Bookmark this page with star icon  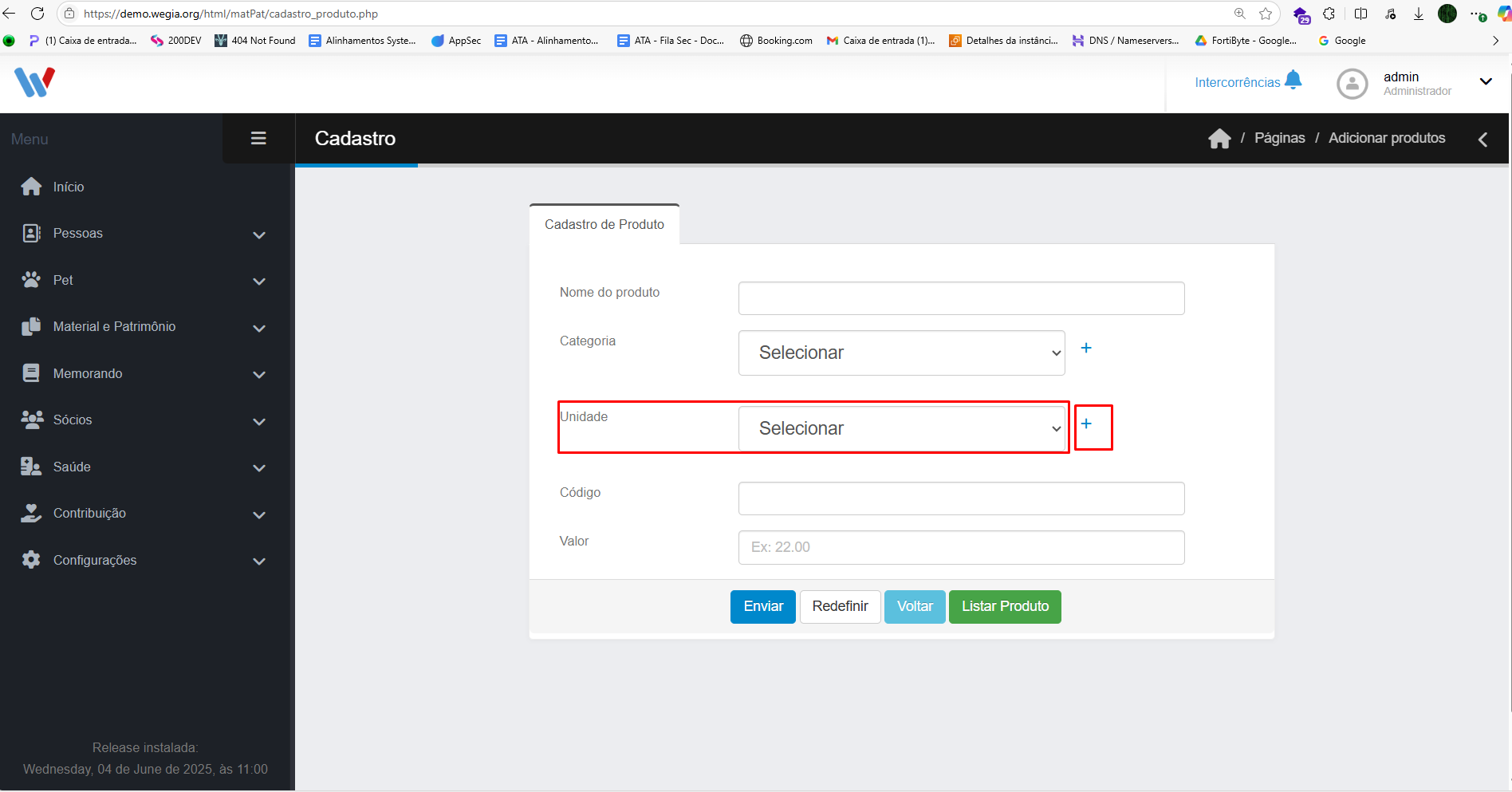tap(1265, 14)
